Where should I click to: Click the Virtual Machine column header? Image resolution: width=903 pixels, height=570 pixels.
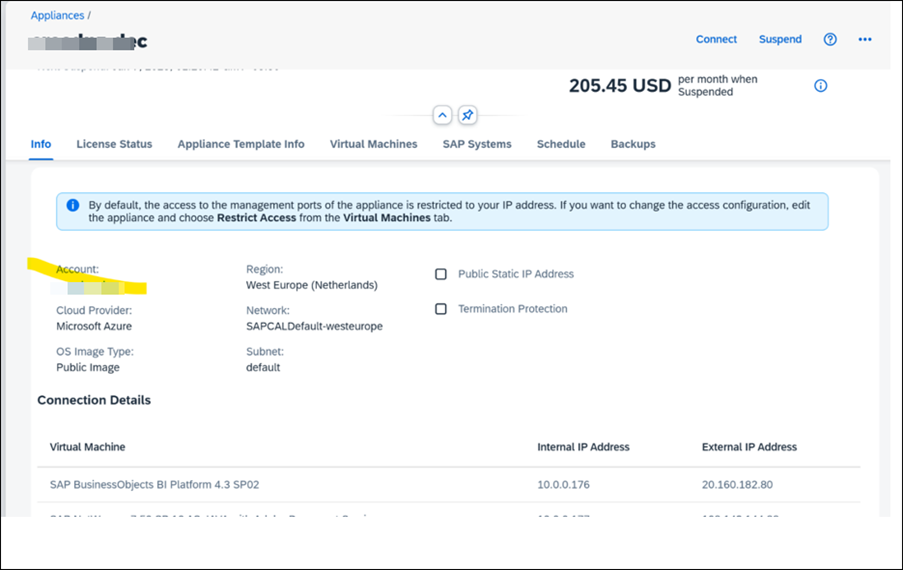click(x=88, y=447)
